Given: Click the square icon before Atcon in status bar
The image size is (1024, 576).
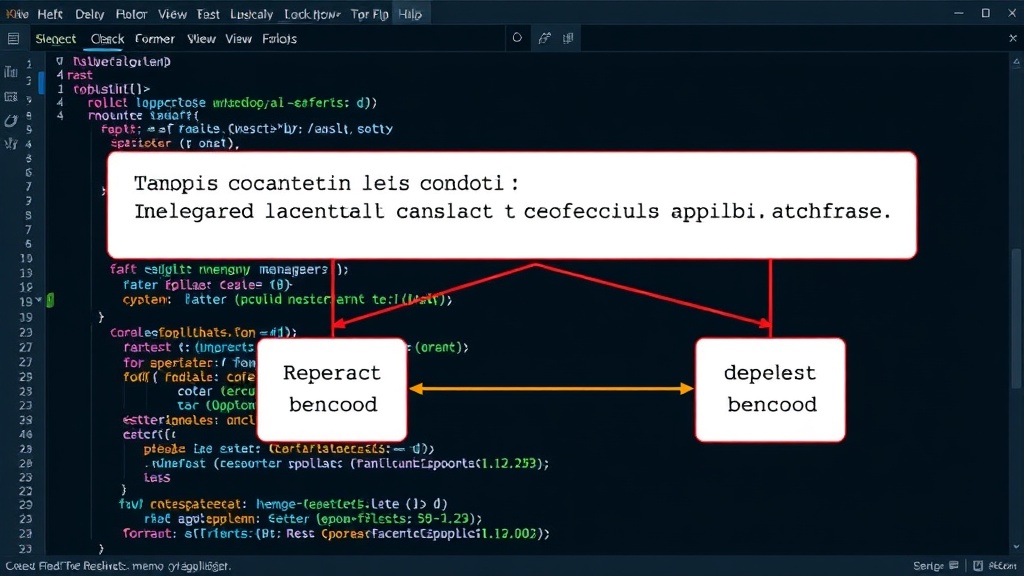Looking at the screenshot, I should click(978, 566).
